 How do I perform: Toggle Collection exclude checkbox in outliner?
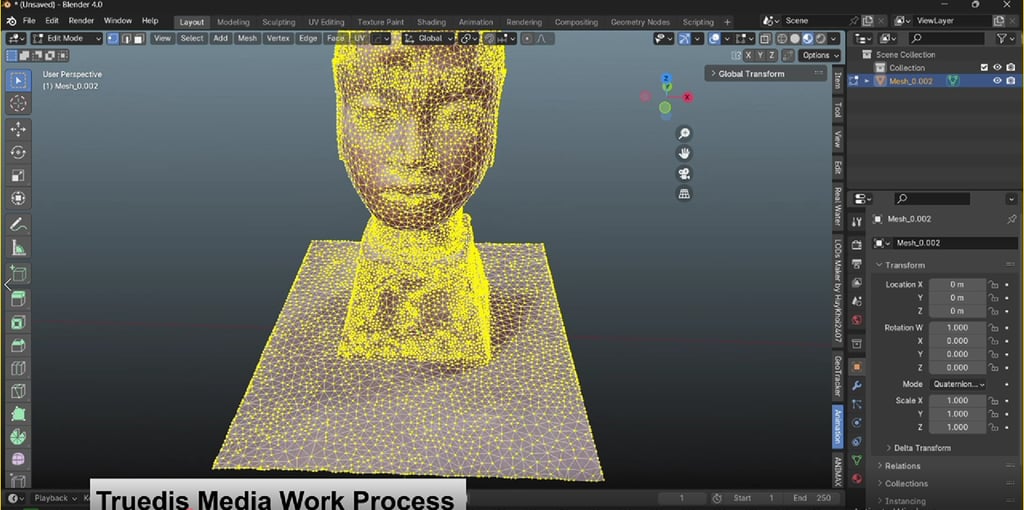tap(984, 67)
